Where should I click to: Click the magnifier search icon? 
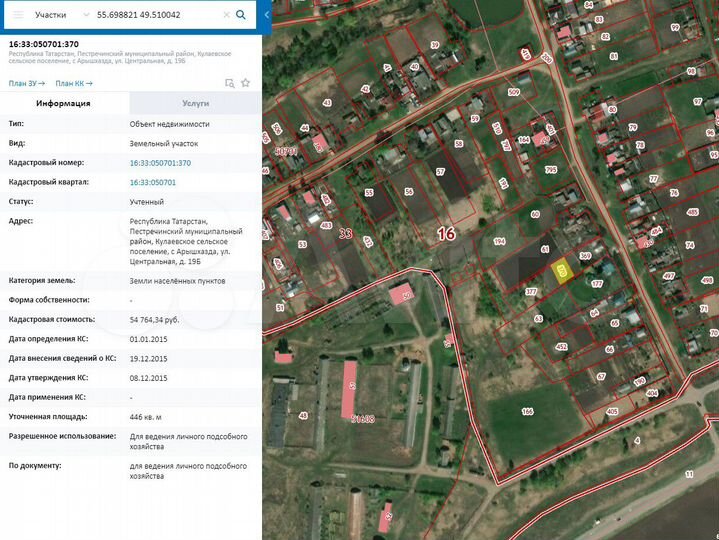[241, 16]
